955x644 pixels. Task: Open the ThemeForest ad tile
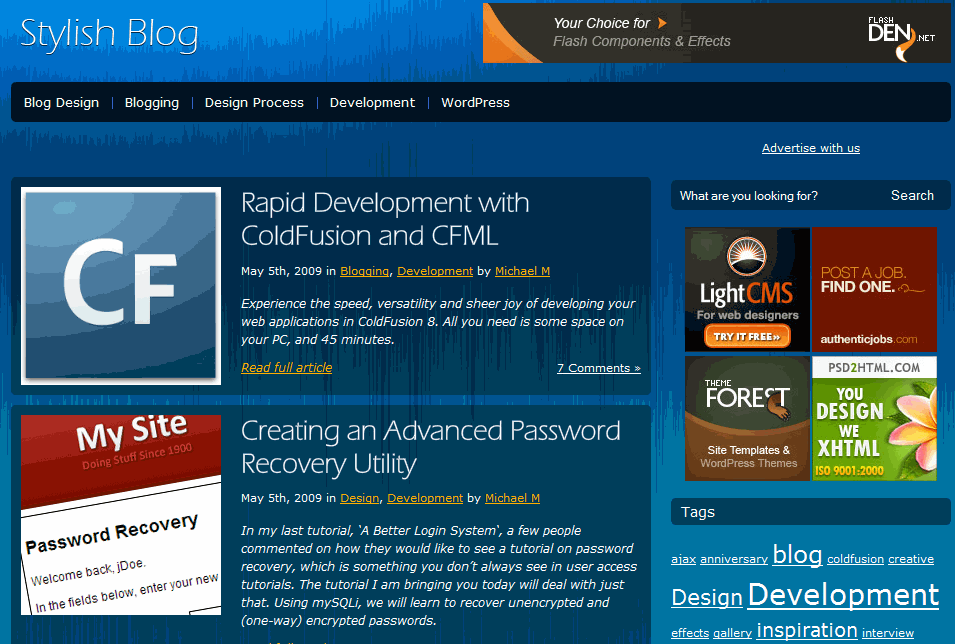tap(747, 419)
